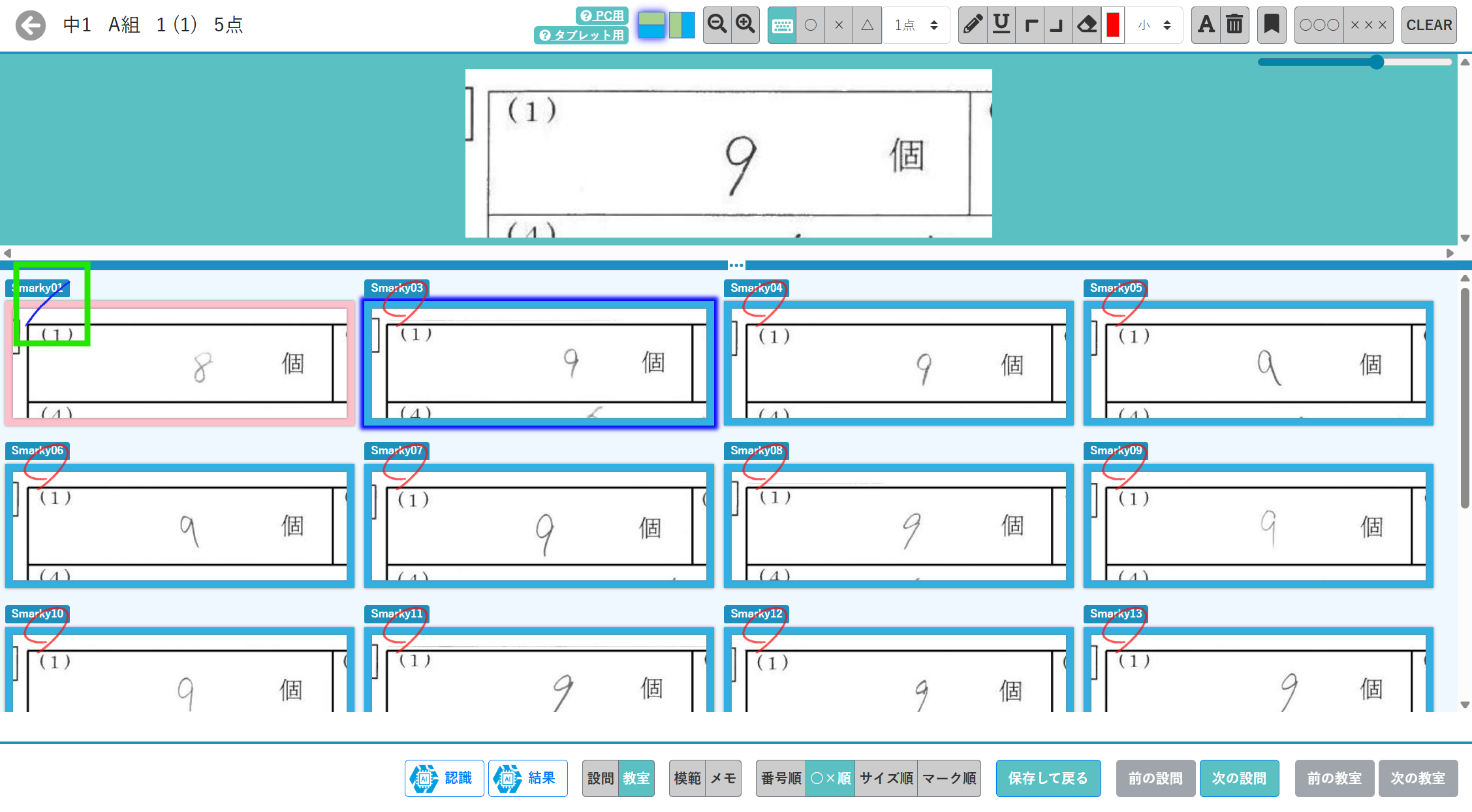Zoom in with the plus magnifier
The width and height of the screenshot is (1472, 812).
745,25
